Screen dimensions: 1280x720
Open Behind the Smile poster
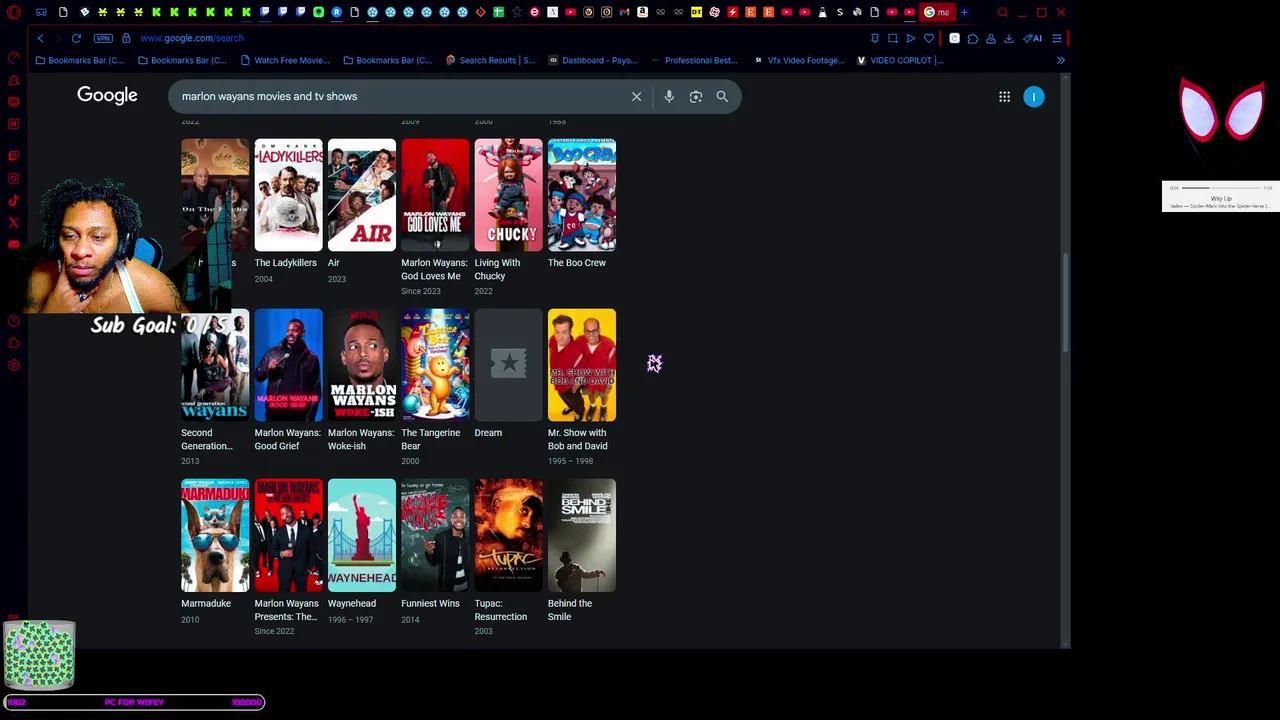582,535
